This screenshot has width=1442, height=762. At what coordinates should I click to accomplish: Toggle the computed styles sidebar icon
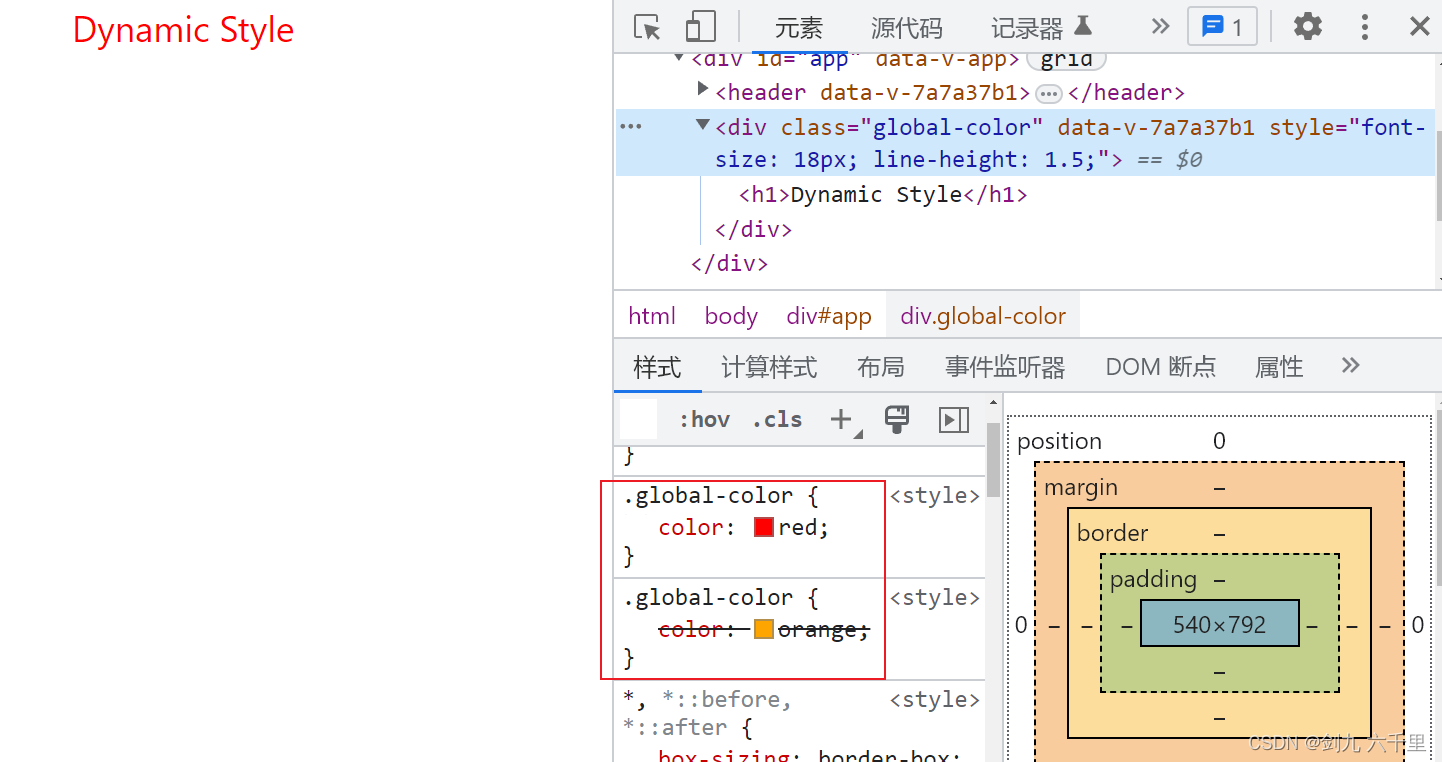(954, 420)
